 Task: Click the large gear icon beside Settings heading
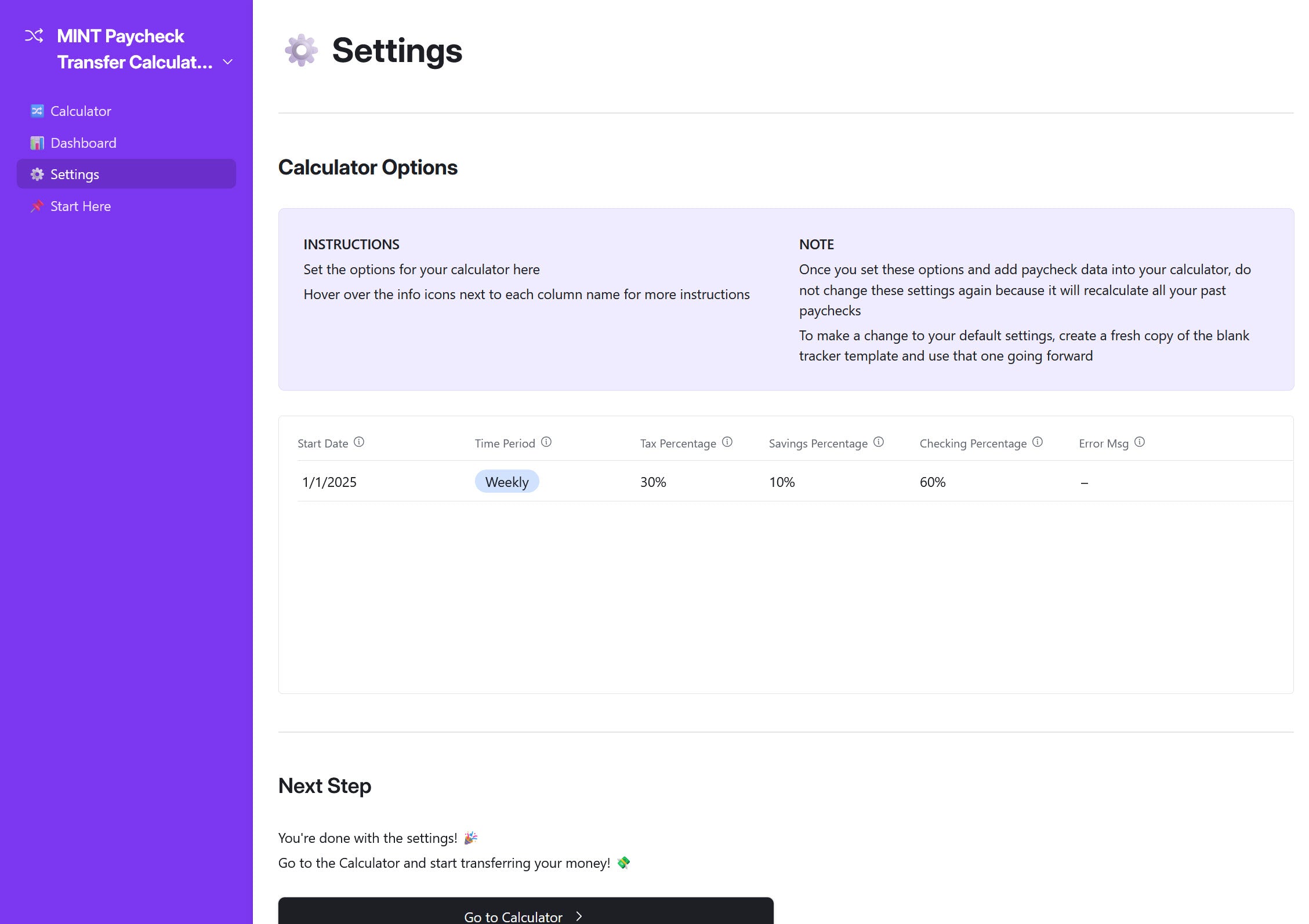tap(301, 50)
